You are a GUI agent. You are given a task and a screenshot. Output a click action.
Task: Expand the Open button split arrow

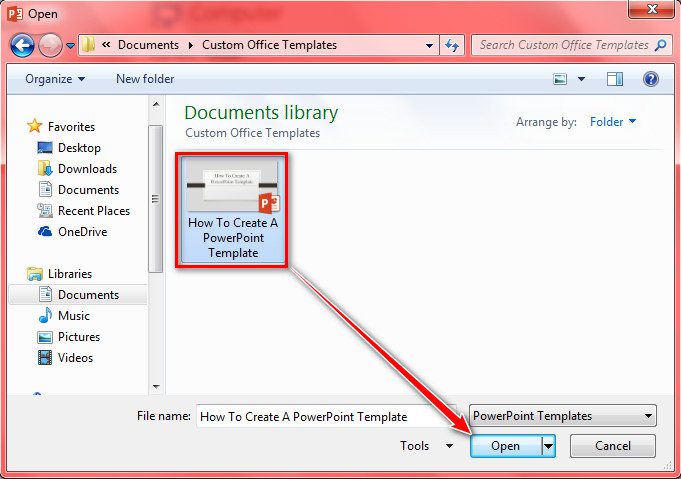click(x=549, y=446)
